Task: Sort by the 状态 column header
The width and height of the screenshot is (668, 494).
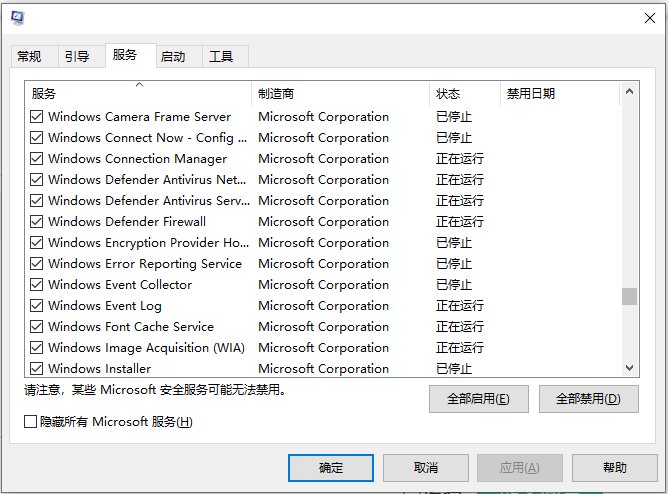Action: (465, 94)
